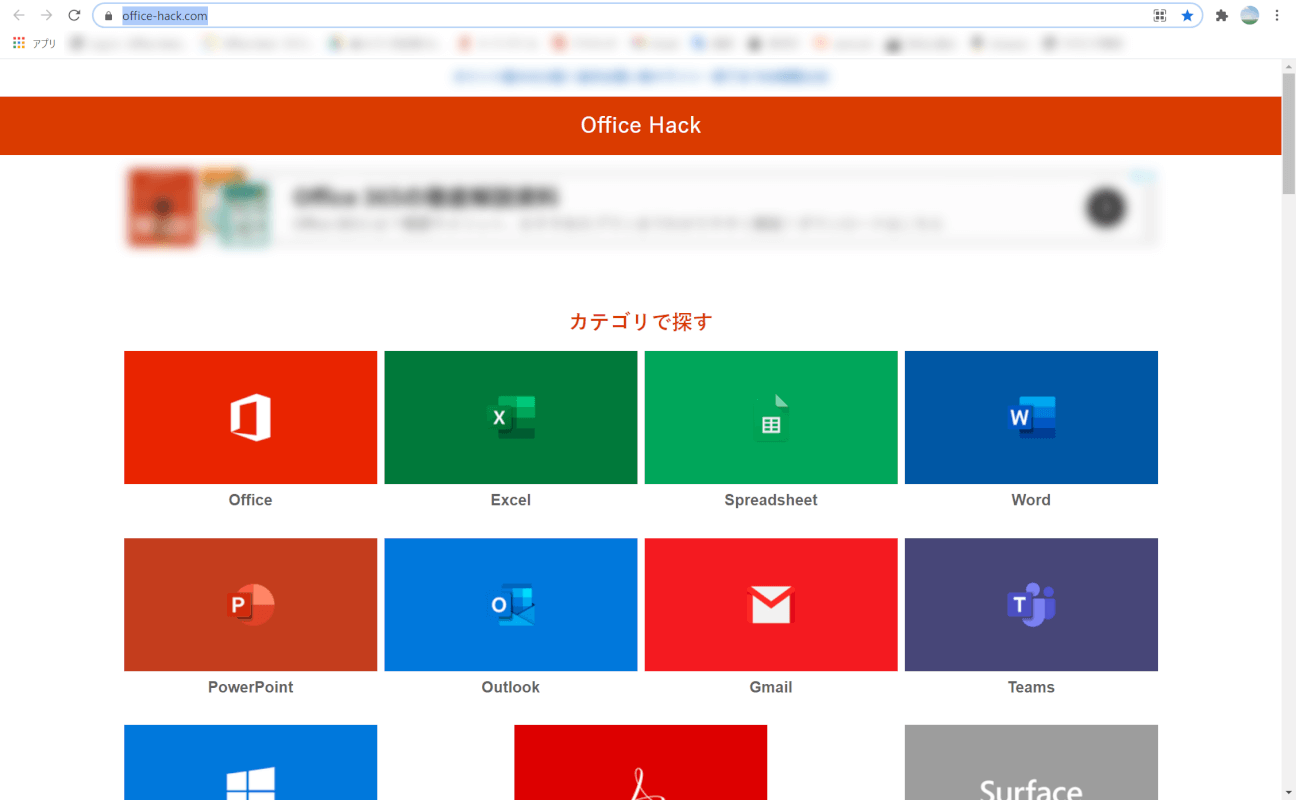The height and width of the screenshot is (800, 1296).
Task: Open the Gmail category tile
Action: point(771,604)
